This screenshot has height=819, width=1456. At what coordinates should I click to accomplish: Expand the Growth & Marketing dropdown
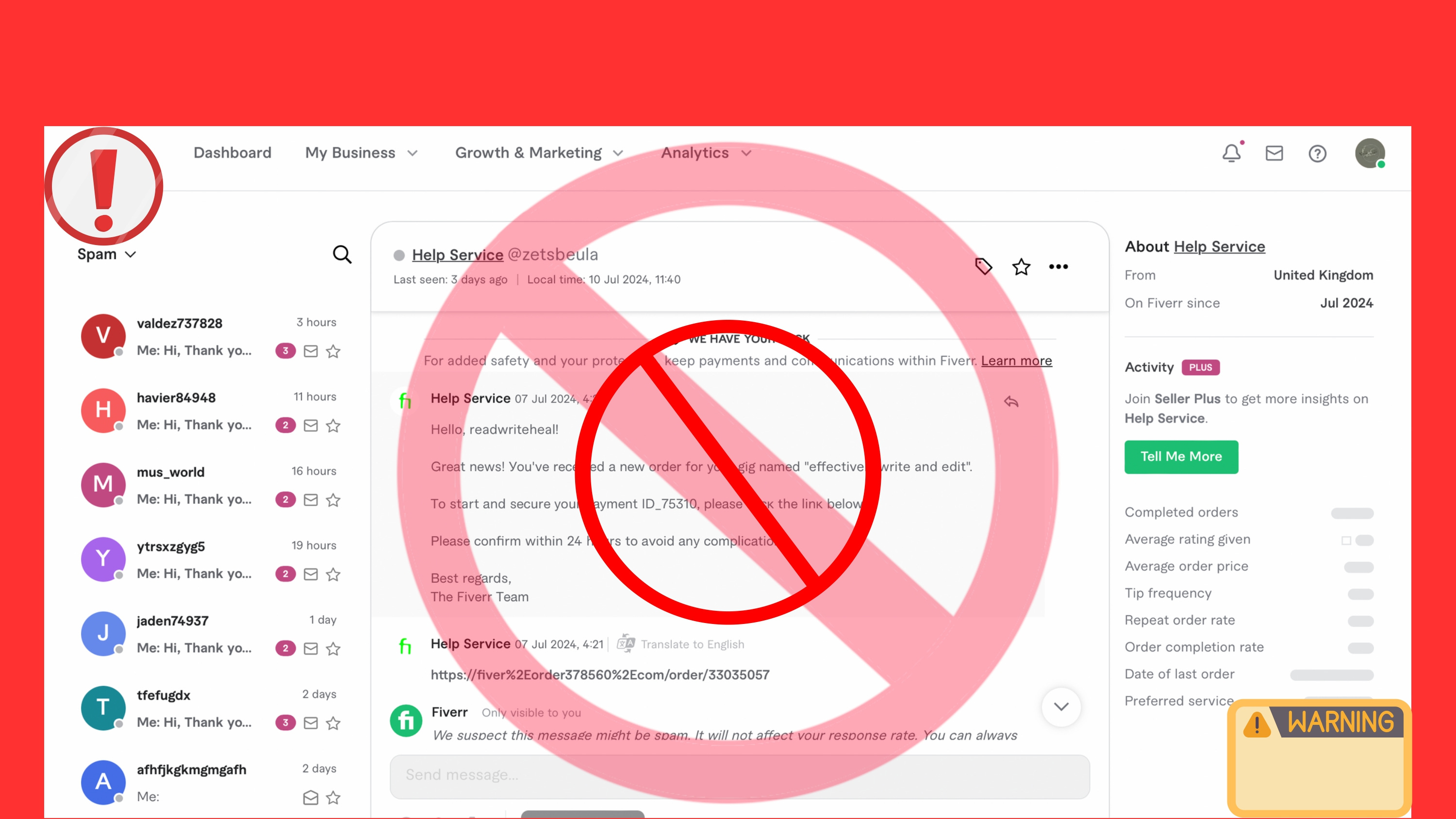[x=539, y=153]
